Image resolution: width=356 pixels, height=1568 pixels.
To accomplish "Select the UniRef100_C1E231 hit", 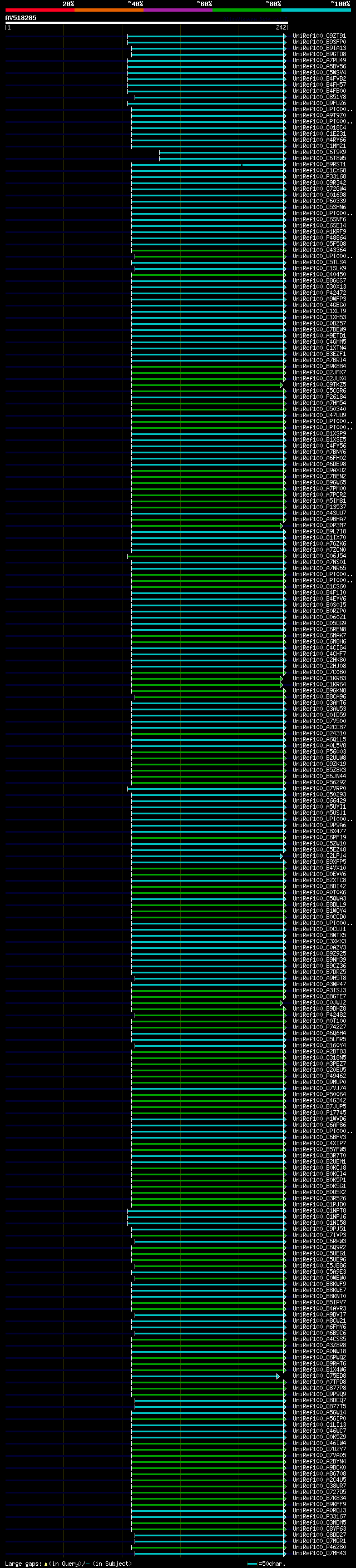I will [x=319, y=133].
